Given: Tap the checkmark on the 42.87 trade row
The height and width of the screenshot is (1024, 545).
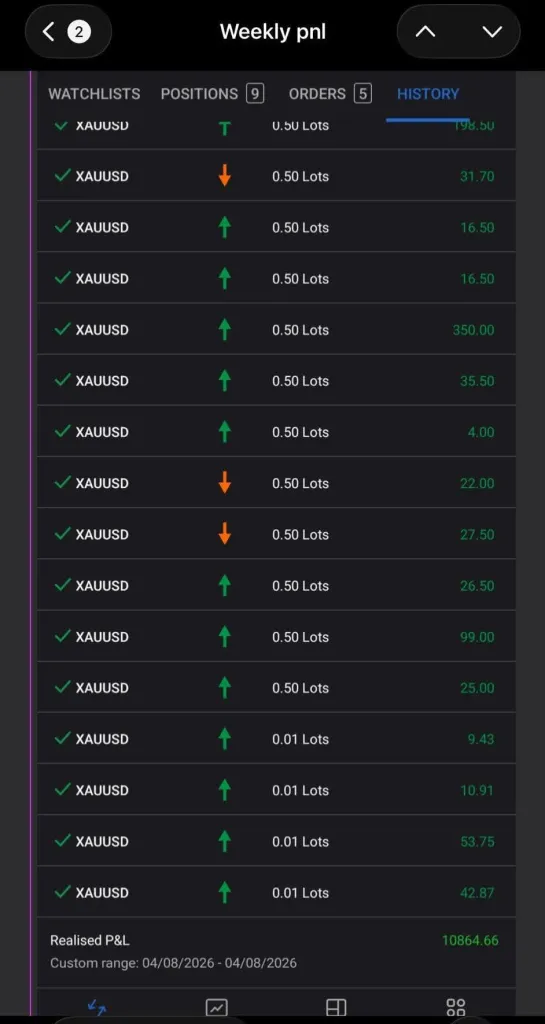Looking at the screenshot, I should (x=63, y=891).
